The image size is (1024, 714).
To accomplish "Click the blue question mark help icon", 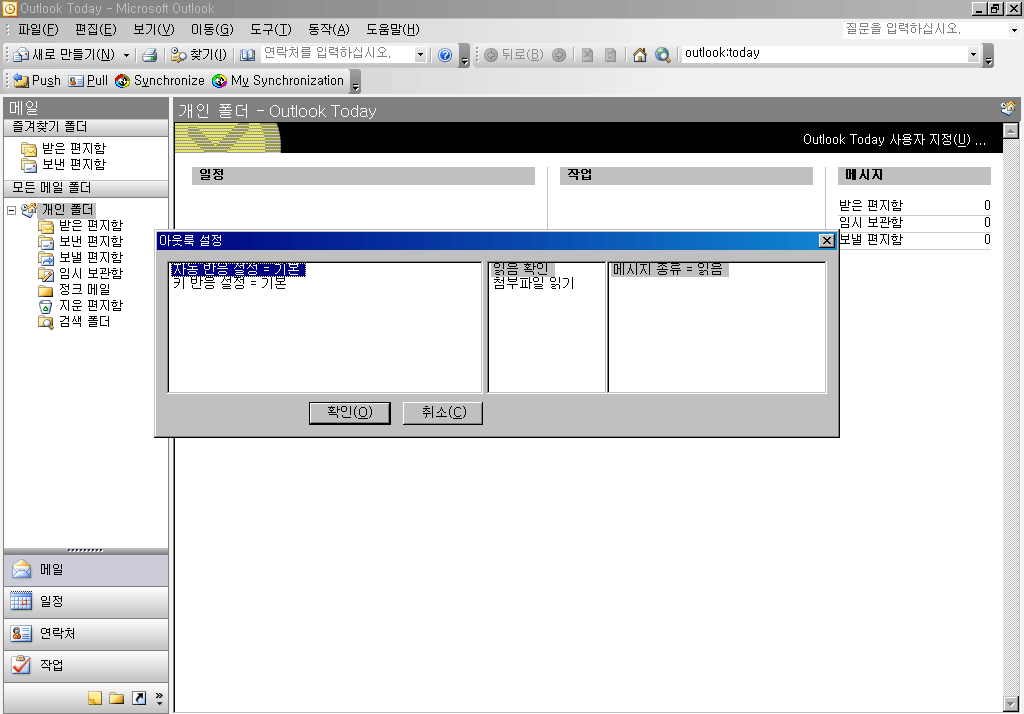I will [x=445, y=55].
